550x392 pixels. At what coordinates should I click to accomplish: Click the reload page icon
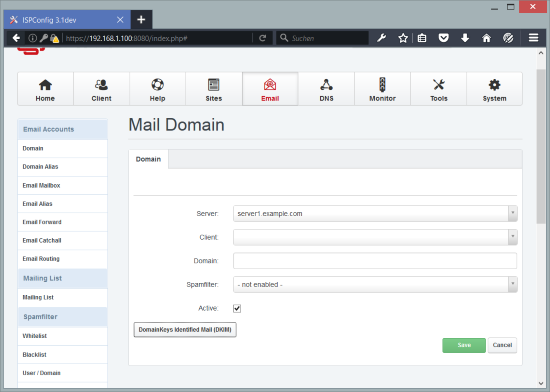tap(262, 38)
